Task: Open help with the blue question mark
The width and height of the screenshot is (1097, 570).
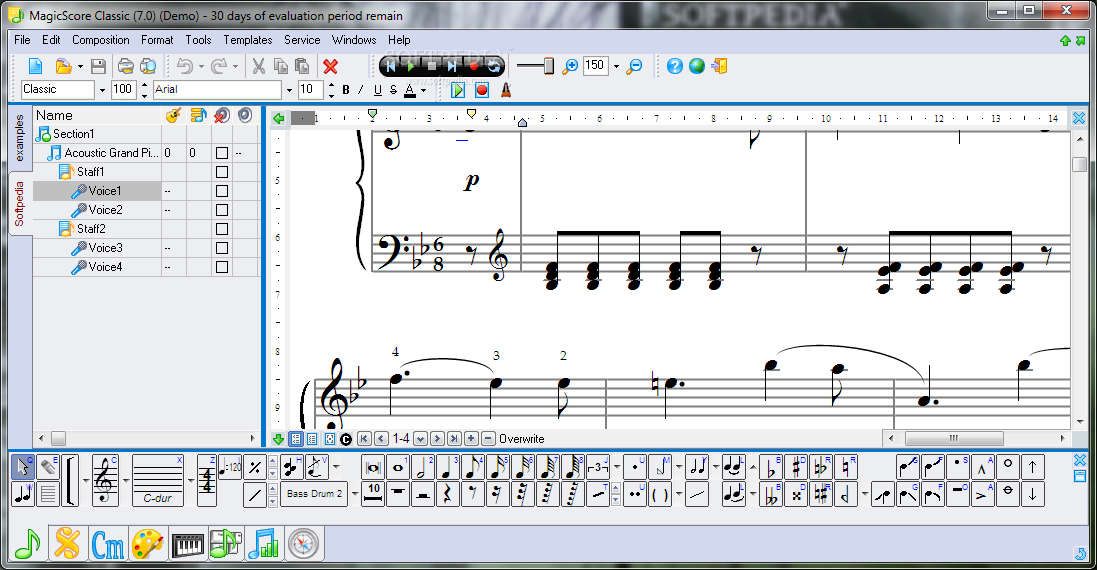Action: 674,66
